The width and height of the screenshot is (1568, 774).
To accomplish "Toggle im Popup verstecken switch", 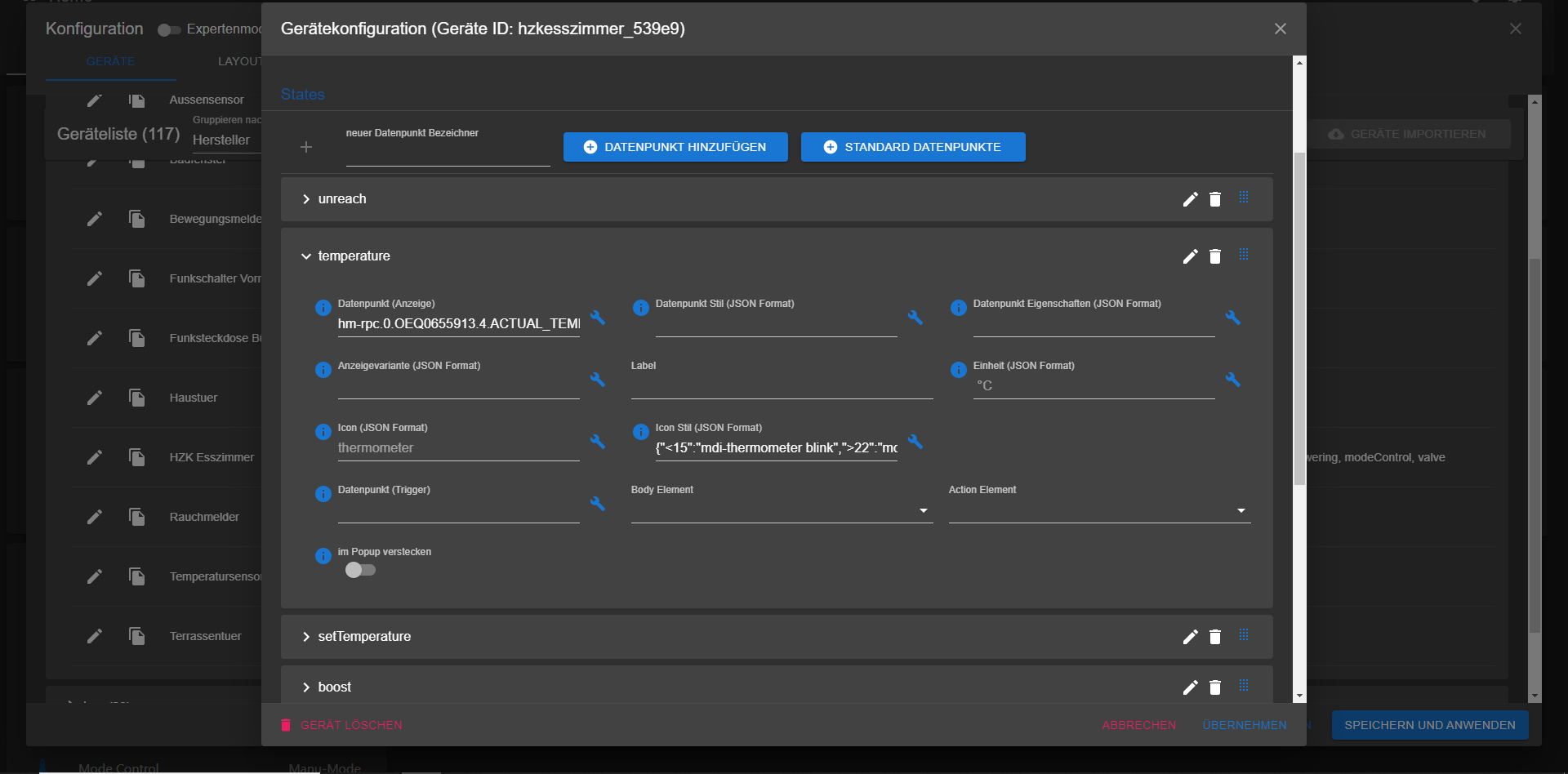I will (x=360, y=570).
